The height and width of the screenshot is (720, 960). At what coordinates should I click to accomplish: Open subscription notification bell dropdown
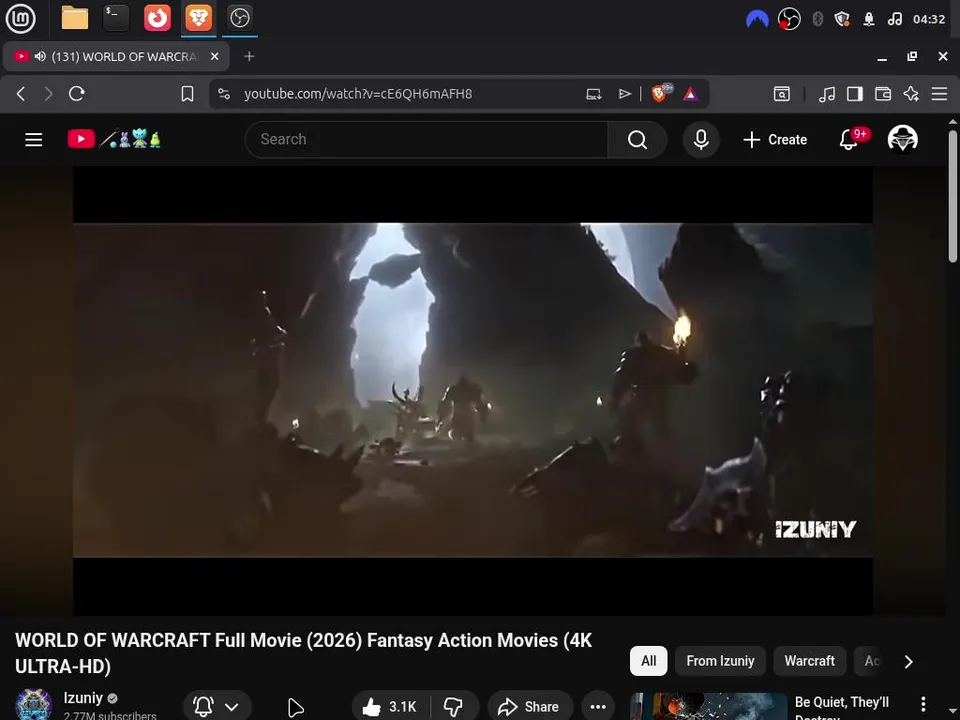216,706
